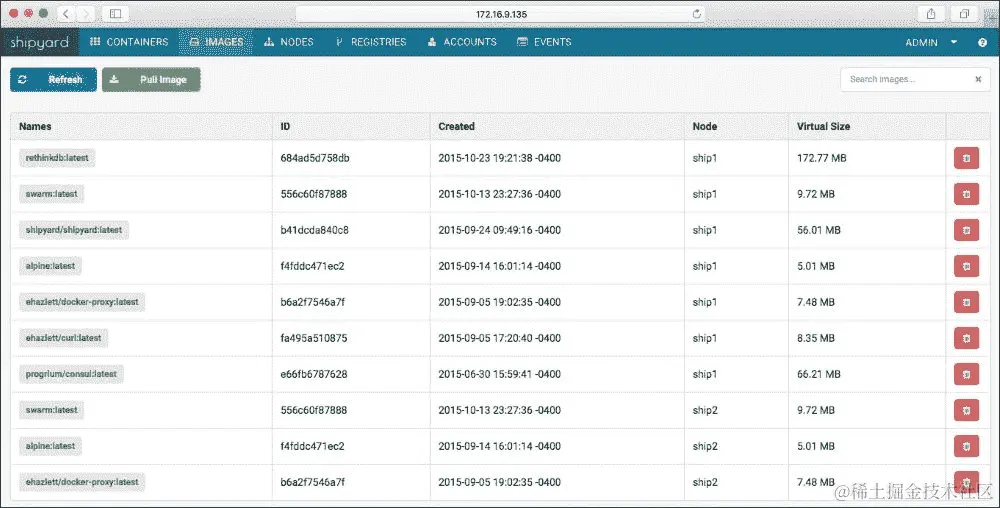The width and height of the screenshot is (1000, 508).
Task: View the Events tab
Action: coord(544,42)
